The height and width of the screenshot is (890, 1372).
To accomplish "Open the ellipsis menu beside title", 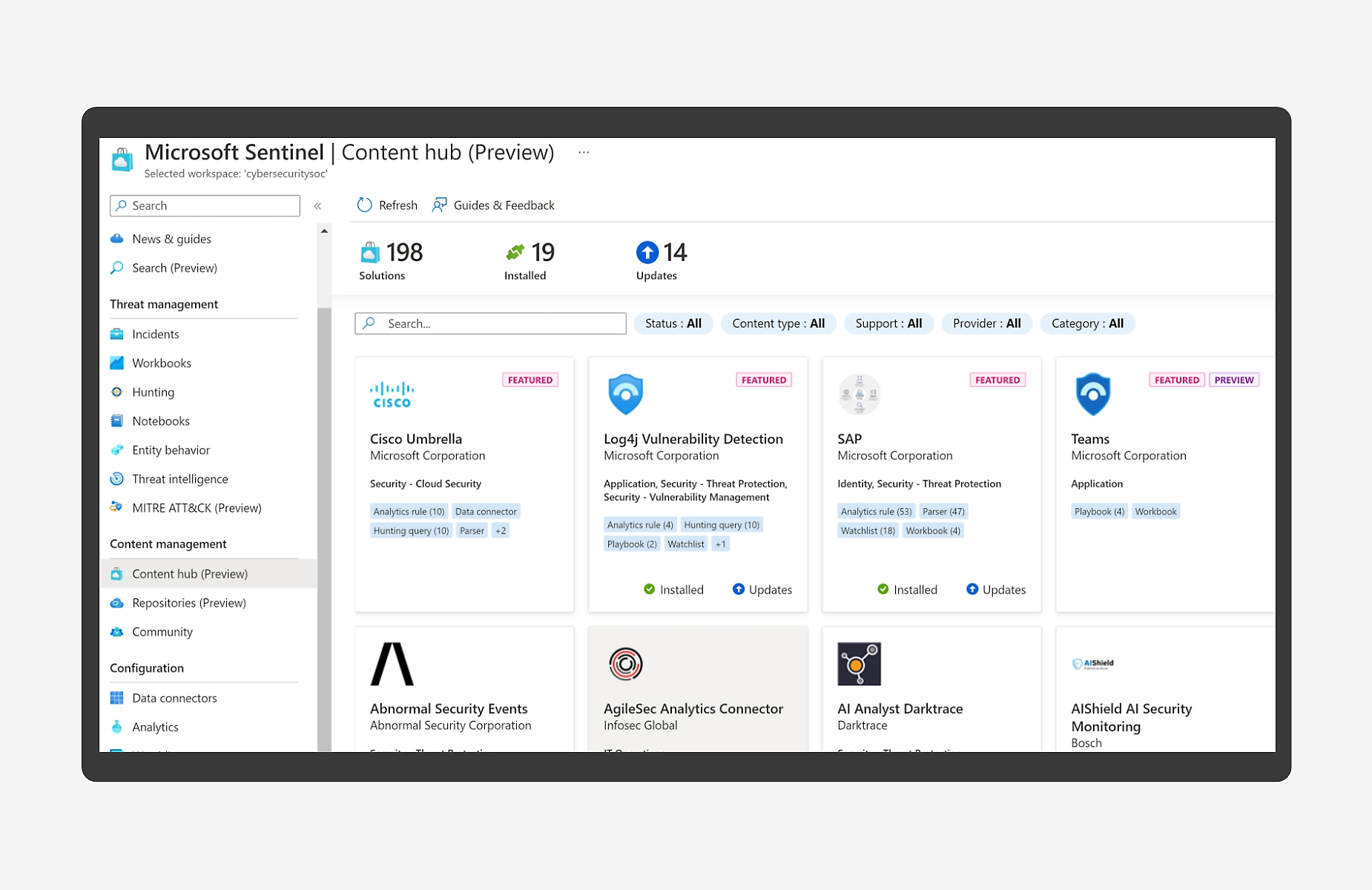I will tap(584, 152).
